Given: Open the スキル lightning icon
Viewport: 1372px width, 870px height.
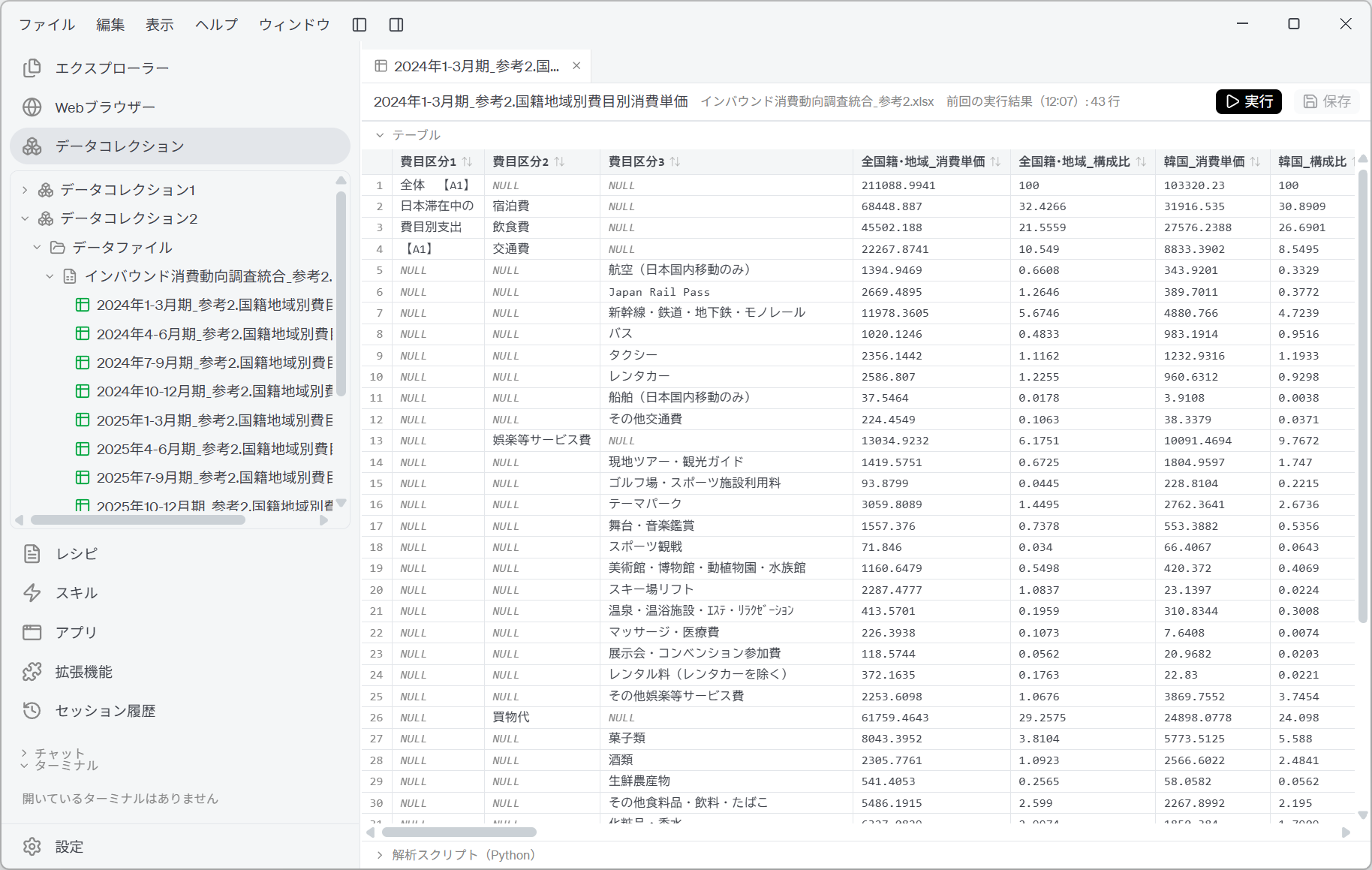Looking at the screenshot, I should pos(32,593).
